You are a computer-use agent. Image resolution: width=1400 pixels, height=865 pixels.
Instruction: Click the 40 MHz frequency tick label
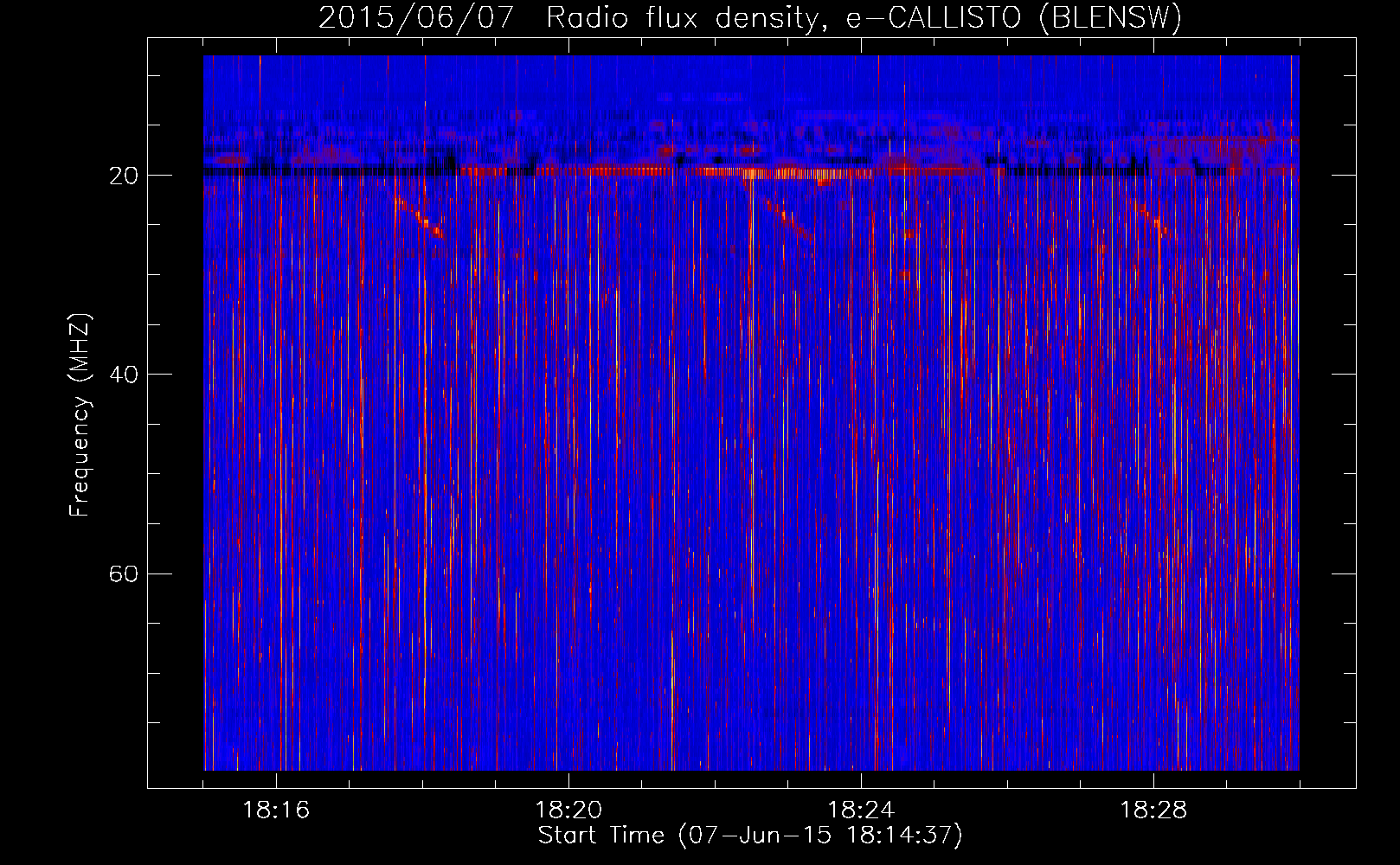tap(123, 375)
